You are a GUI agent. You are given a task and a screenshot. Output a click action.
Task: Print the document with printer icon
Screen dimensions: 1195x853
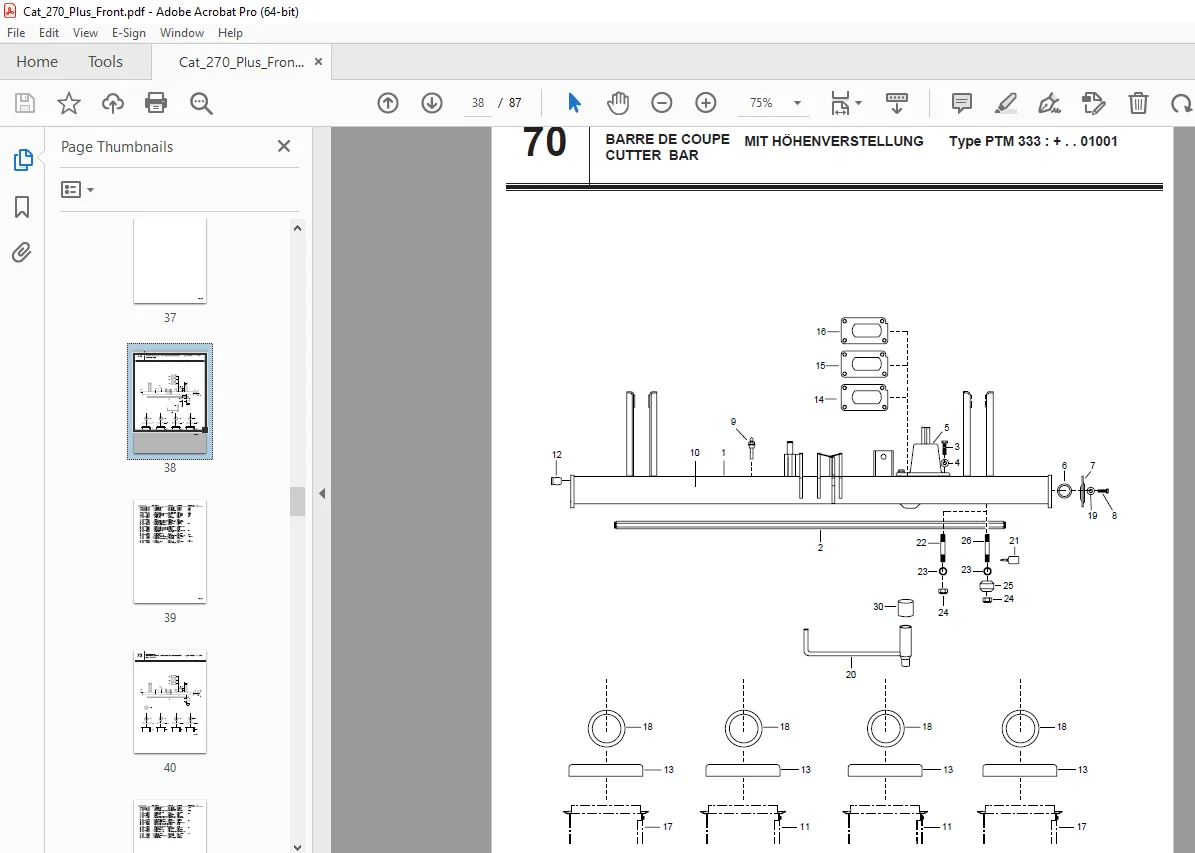156,103
